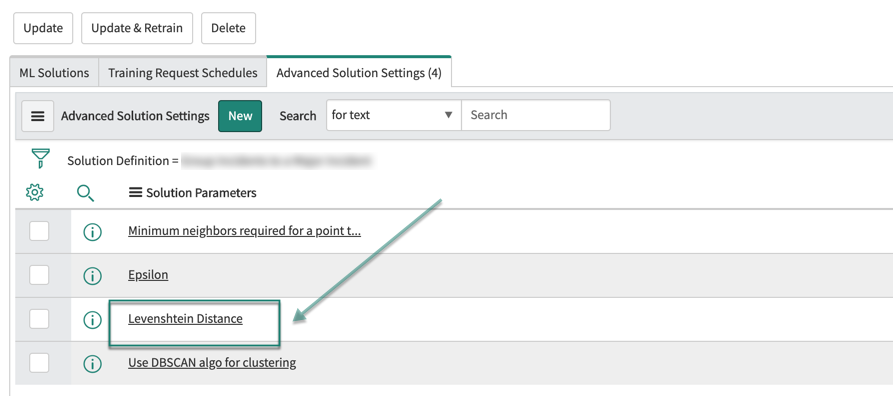This screenshot has height=396, width=893.
Task: Switch to the ML Solutions tab
Action: click(x=54, y=73)
